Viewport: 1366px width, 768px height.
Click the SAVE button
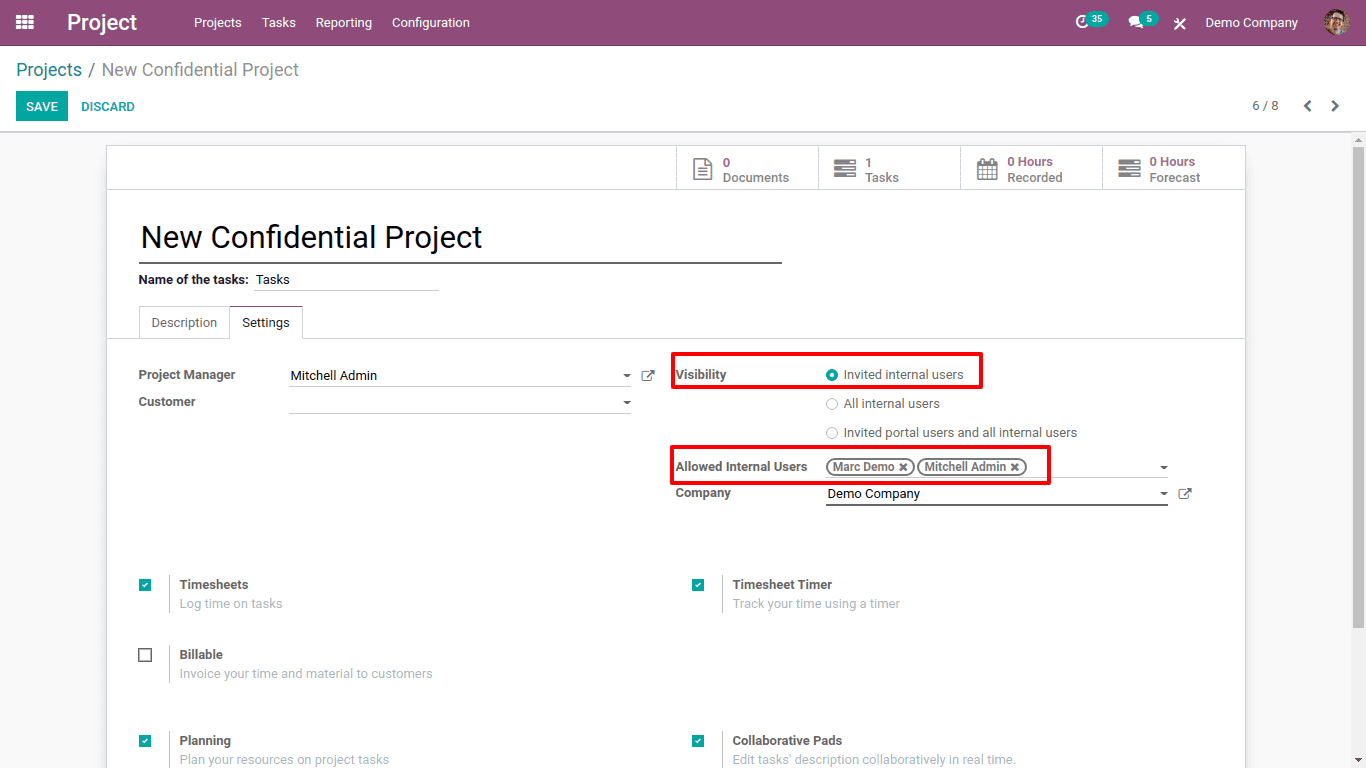(42, 106)
